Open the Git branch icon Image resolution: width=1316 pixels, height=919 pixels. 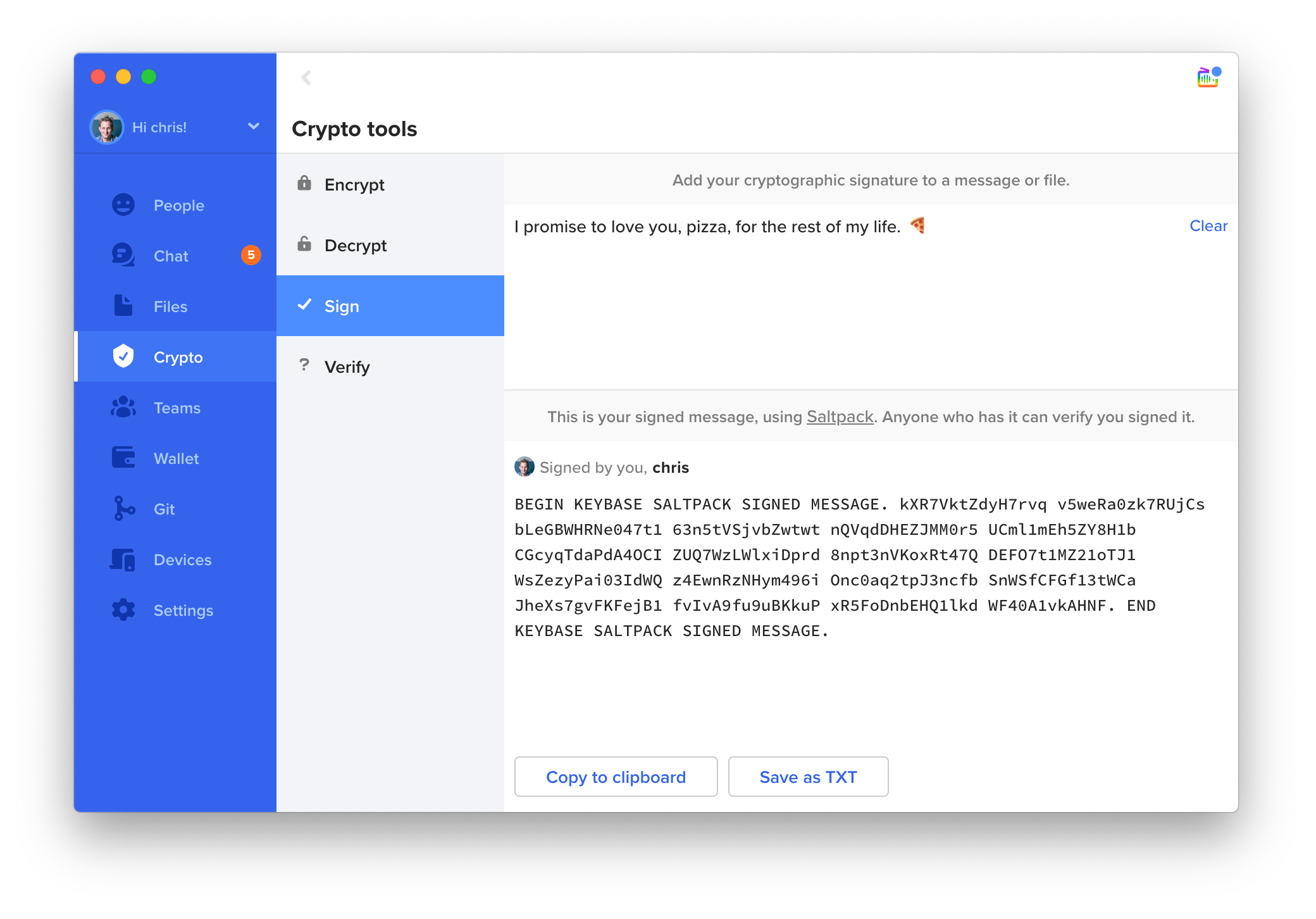123,508
